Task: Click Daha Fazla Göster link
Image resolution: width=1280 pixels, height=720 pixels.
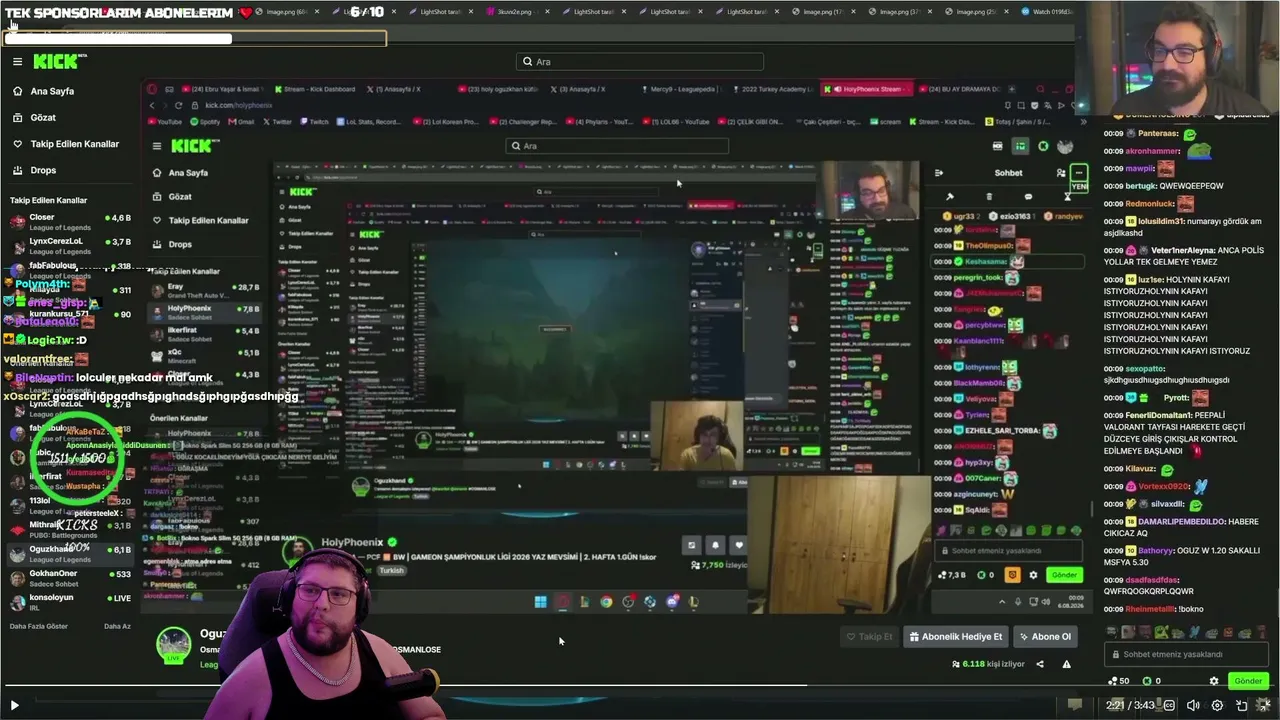Action: click(39, 626)
